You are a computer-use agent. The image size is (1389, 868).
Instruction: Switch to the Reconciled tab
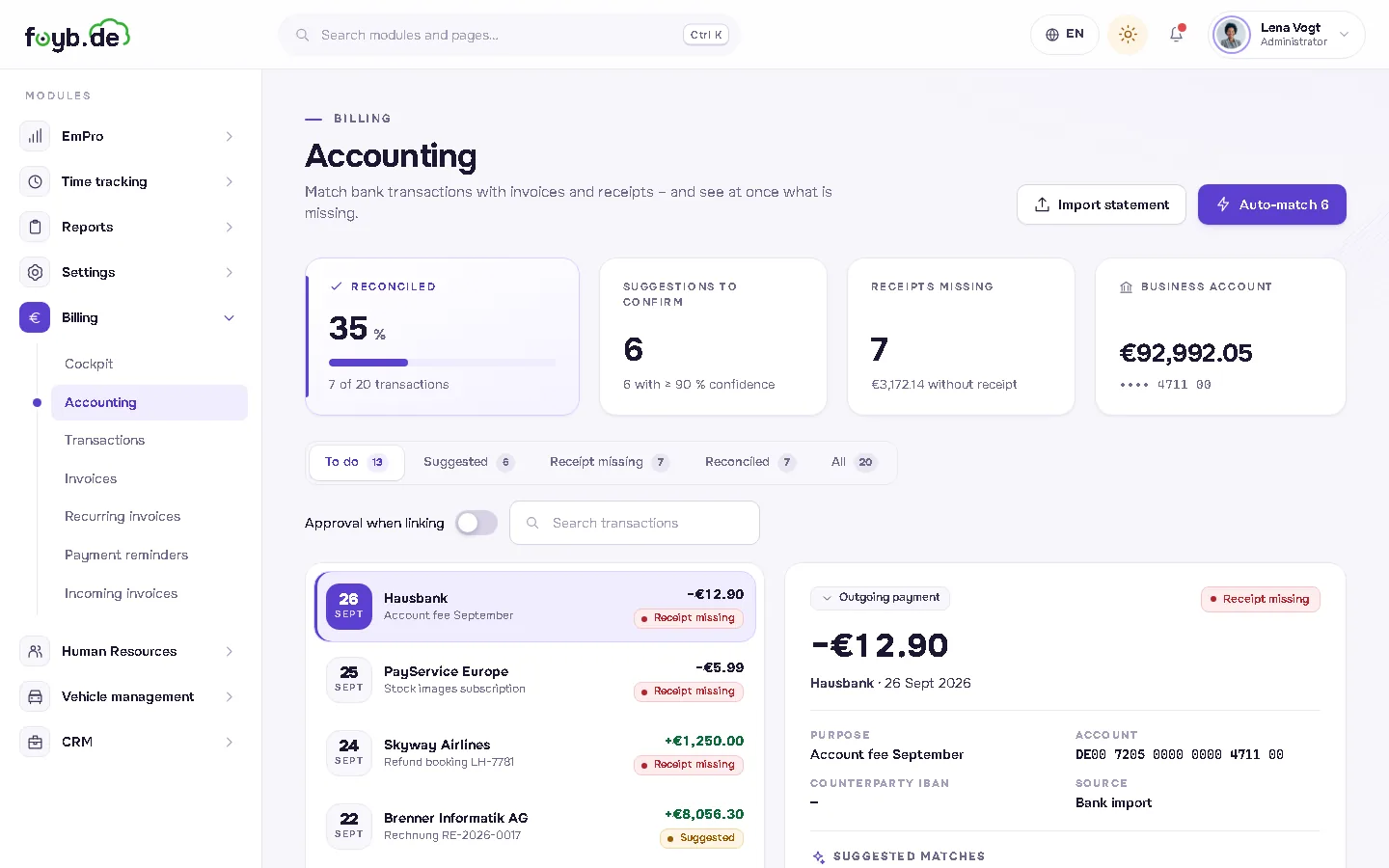coord(750,463)
